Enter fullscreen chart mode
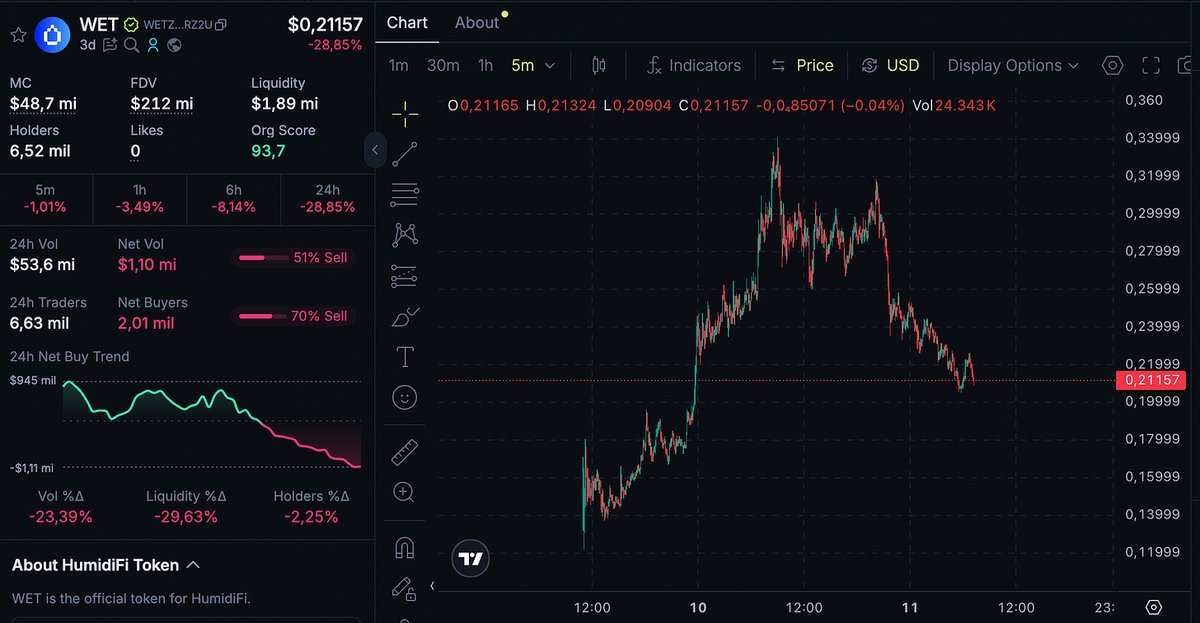The image size is (1200, 623). click(x=1150, y=65)
